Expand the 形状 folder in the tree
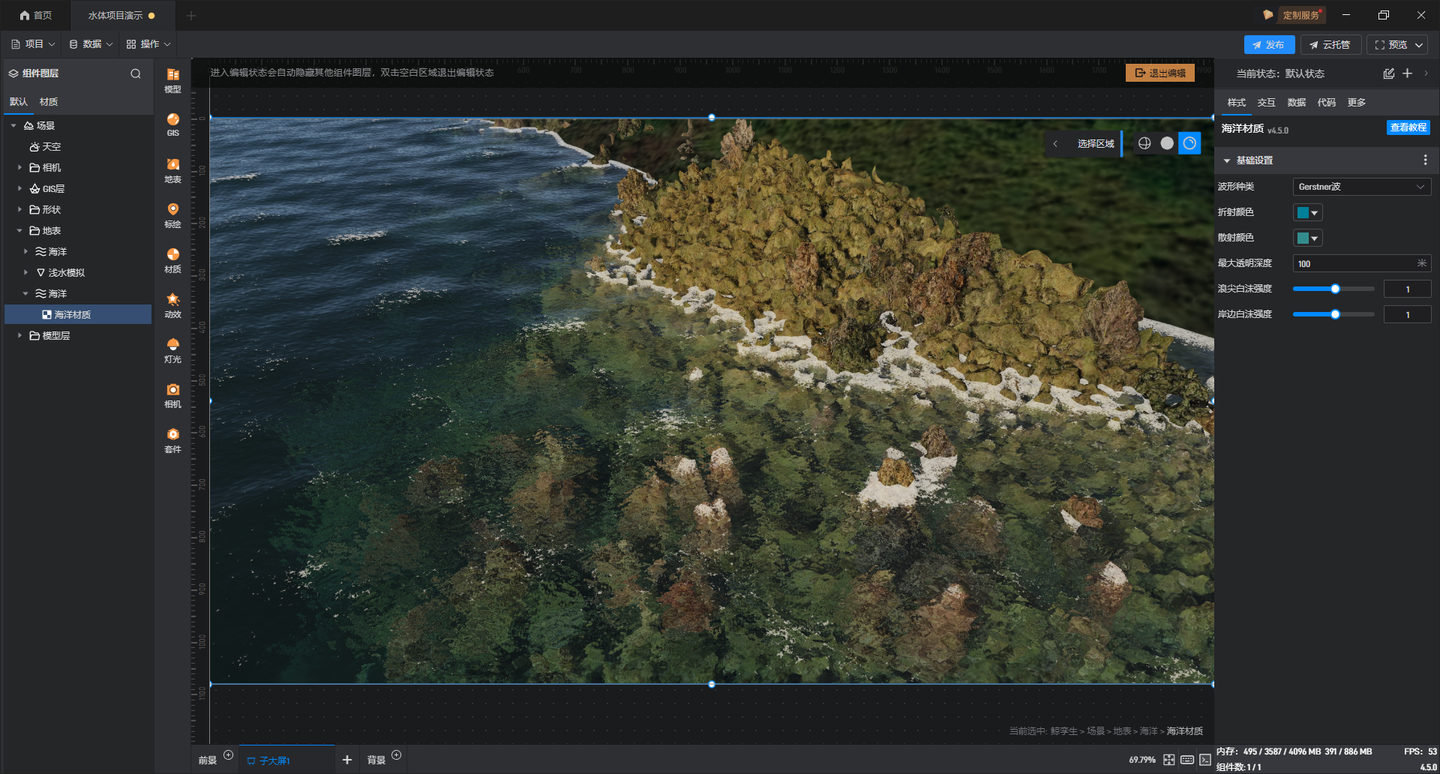 tap(20, 209)
